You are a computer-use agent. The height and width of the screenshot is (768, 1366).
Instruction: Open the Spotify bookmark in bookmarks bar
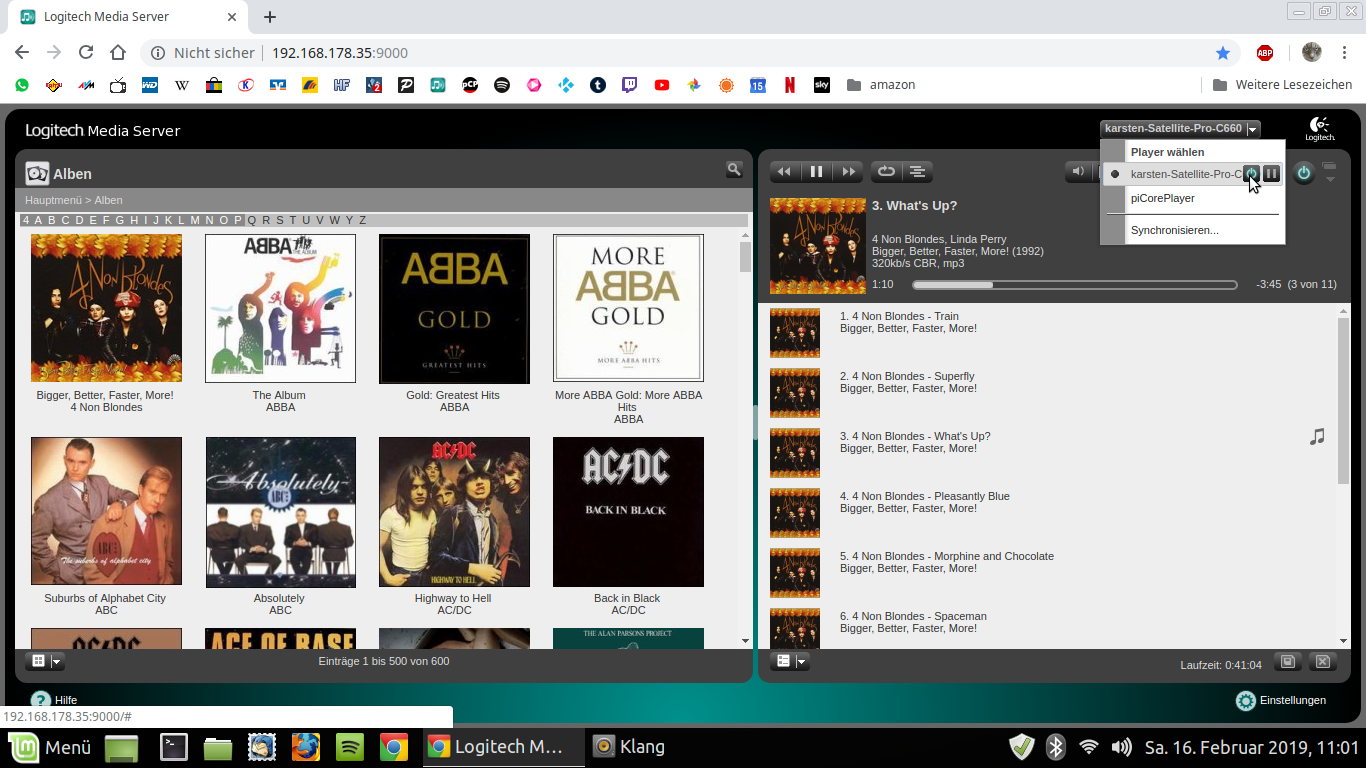pyautogui.click(x=502, y=85)
